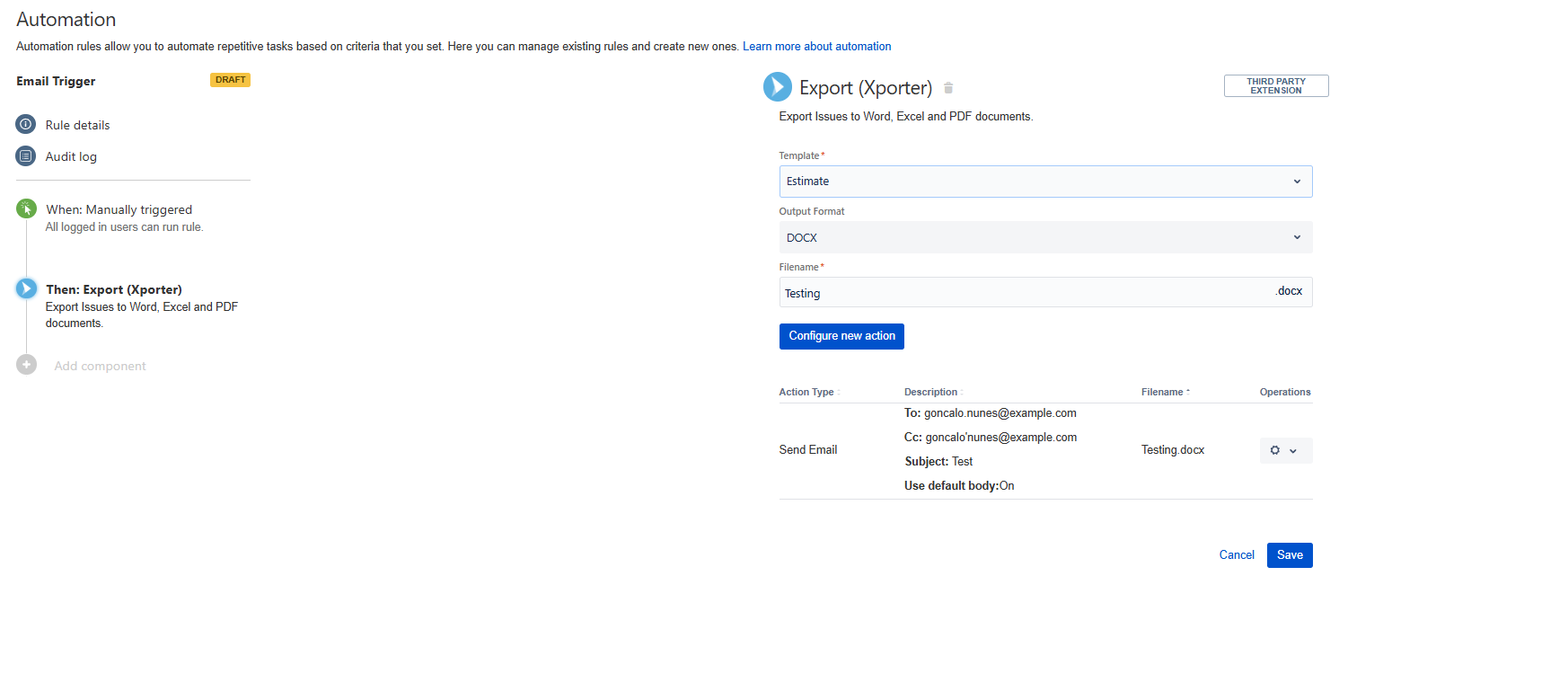Select the Then: Export (Xporter) step
Screen dimensions: 1568x700
click(x=114, y=289)
